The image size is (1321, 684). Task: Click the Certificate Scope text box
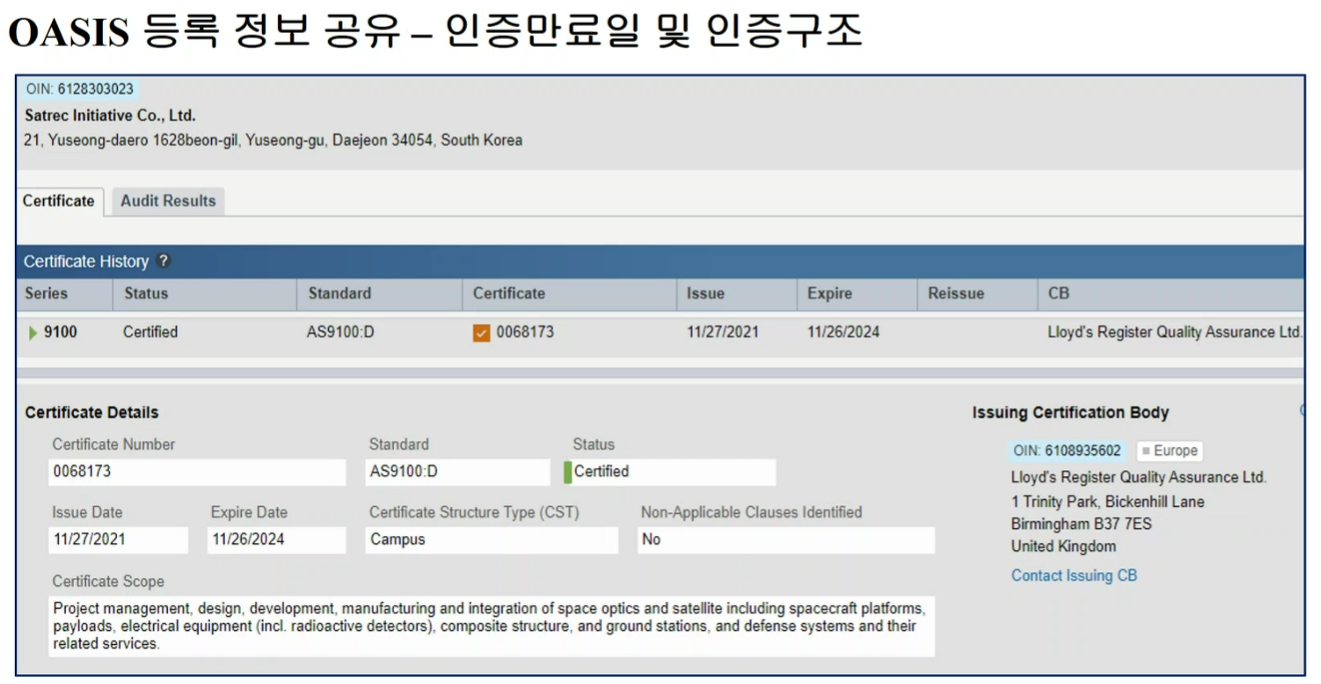[x=491, y=627]
